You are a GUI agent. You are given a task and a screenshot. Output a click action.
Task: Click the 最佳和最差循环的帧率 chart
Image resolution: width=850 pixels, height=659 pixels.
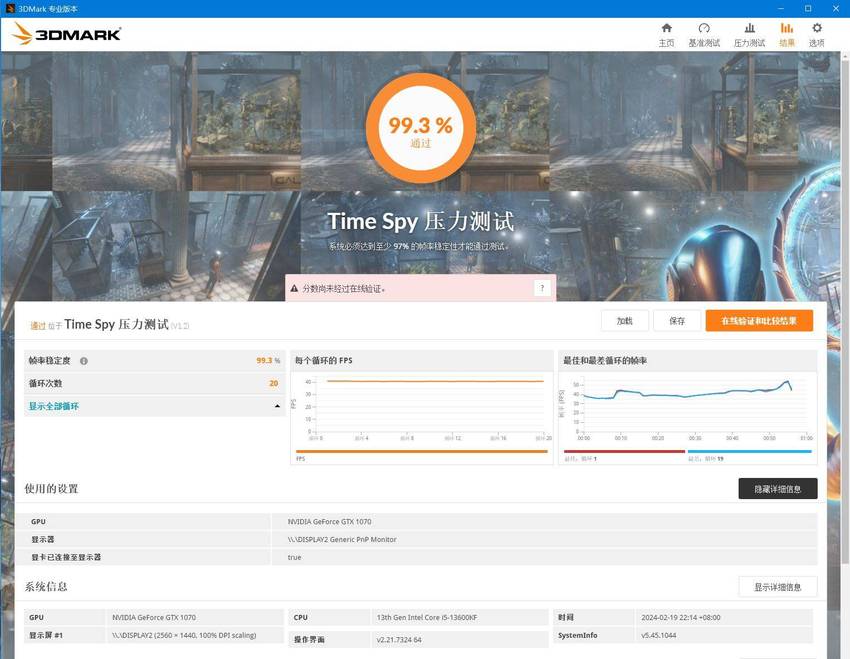687,406
